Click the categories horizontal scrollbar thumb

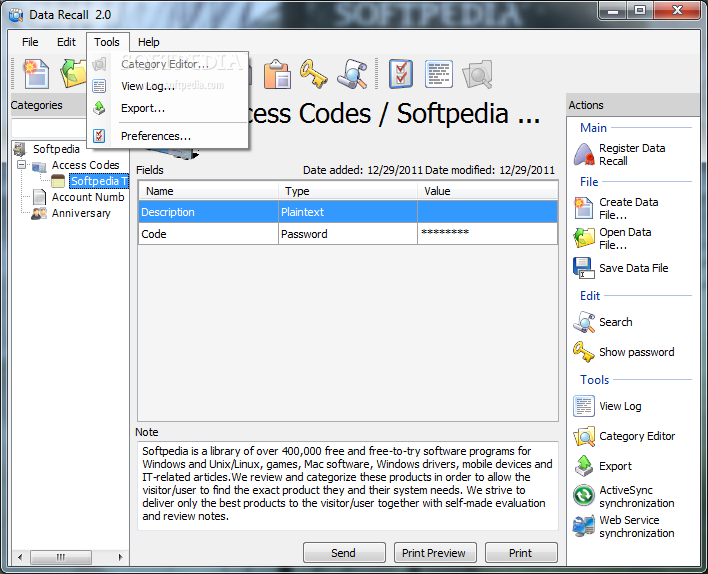point(61,557)
